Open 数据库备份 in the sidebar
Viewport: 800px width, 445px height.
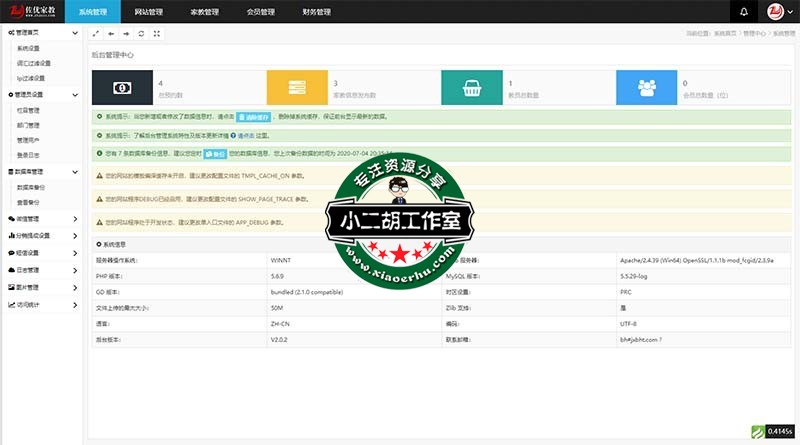click(x=32, y=187)
